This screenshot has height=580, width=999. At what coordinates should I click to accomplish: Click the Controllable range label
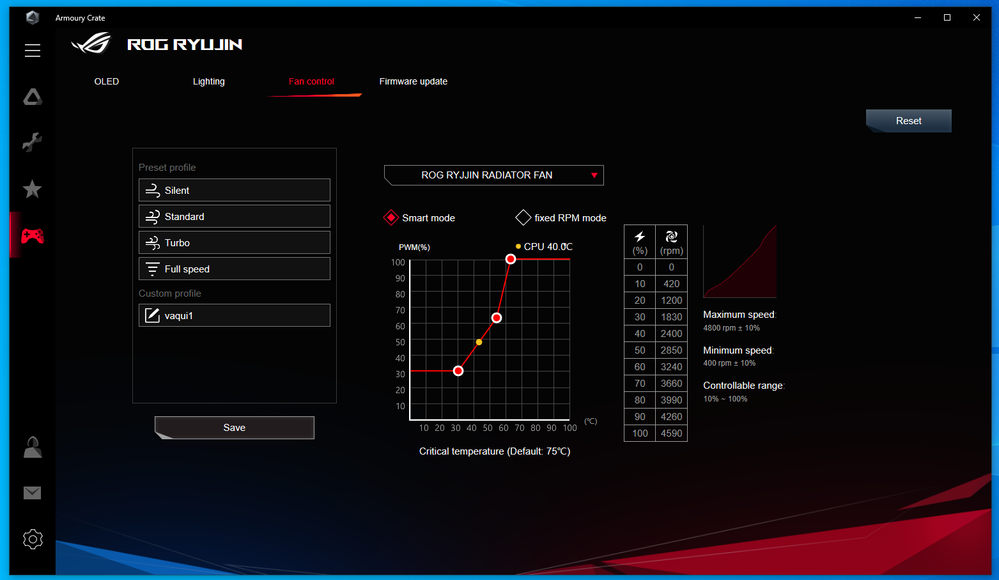click(744, 386)
